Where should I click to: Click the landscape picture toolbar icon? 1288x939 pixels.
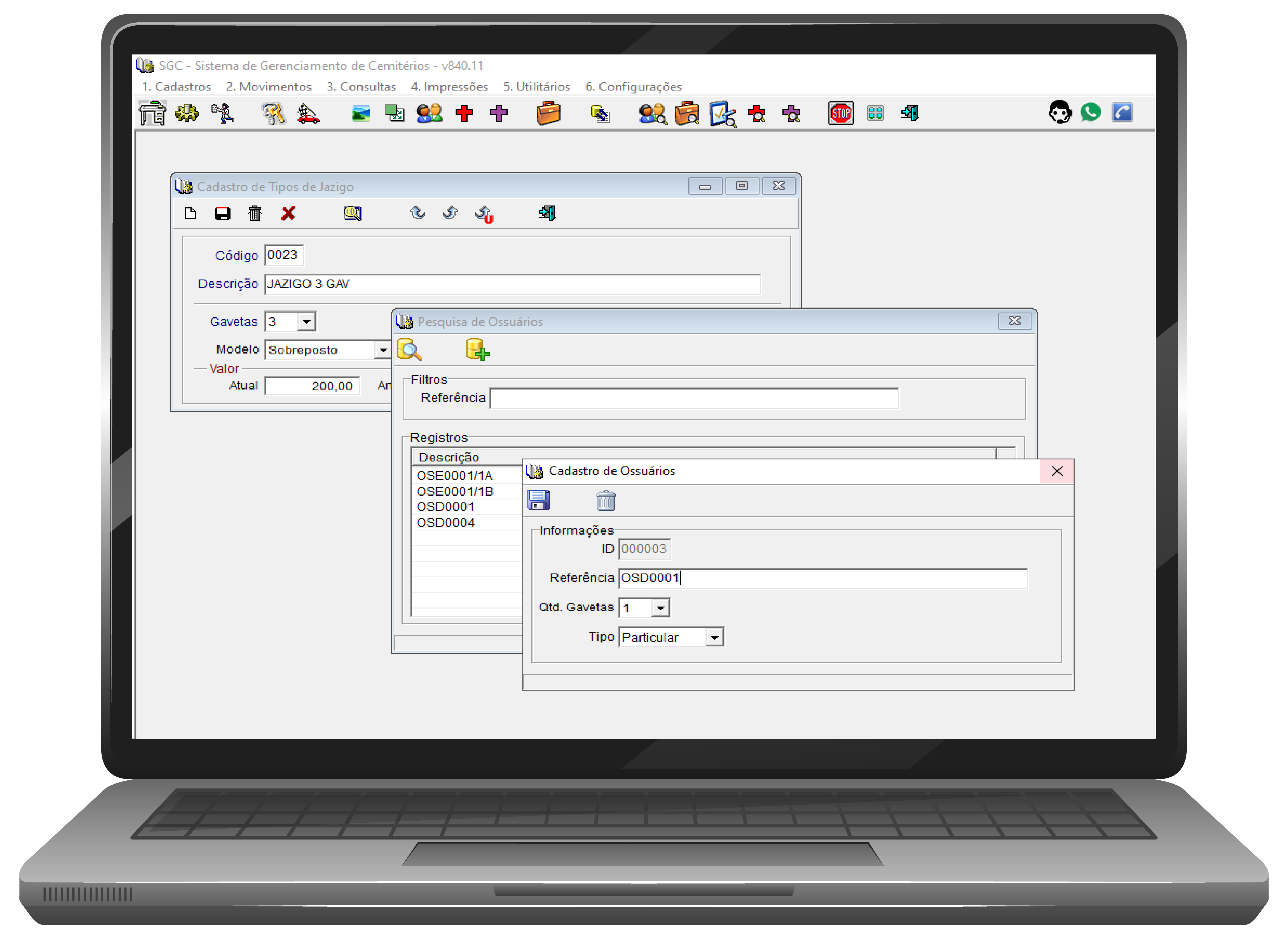(x=361, y=114)
